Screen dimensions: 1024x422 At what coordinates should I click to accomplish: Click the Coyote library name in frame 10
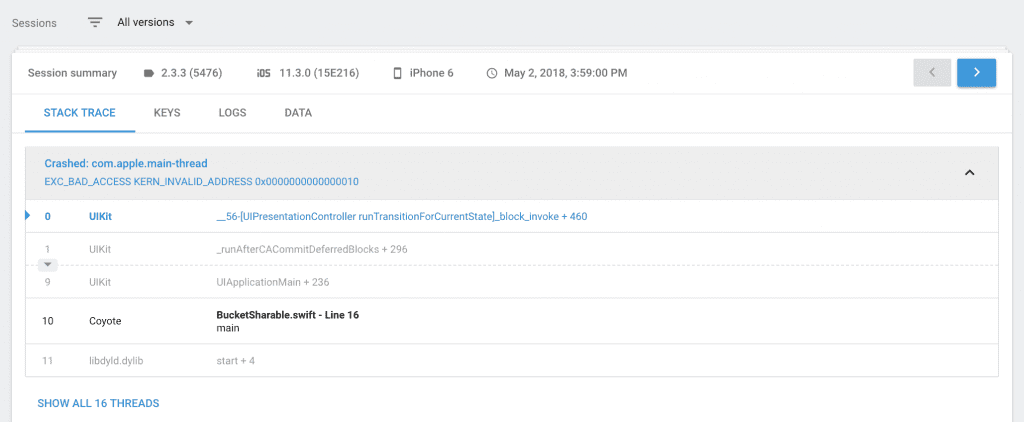pyautogui.click(x=105, y=321)
